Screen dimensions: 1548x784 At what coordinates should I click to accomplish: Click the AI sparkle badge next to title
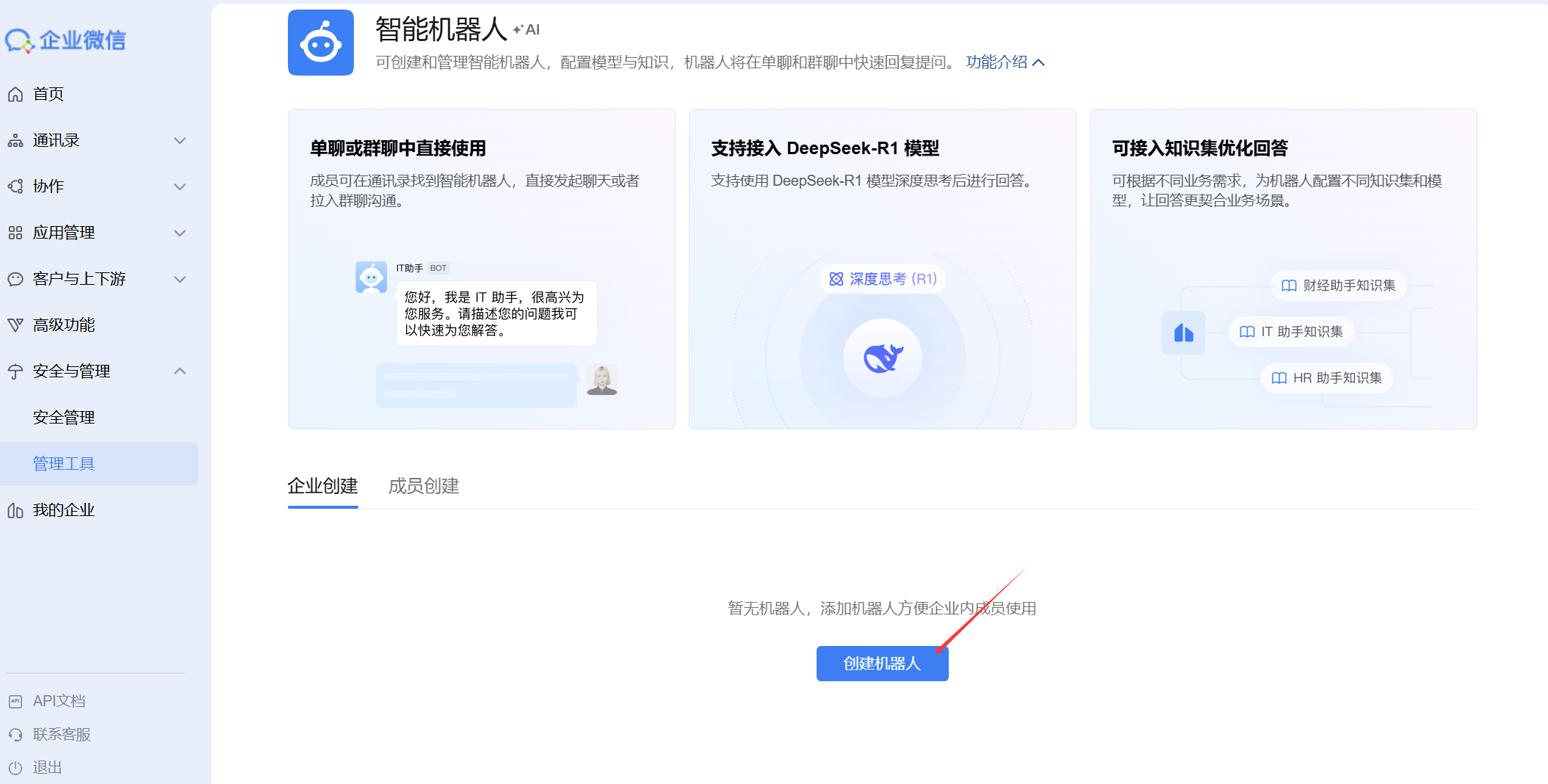click(526, 29)
